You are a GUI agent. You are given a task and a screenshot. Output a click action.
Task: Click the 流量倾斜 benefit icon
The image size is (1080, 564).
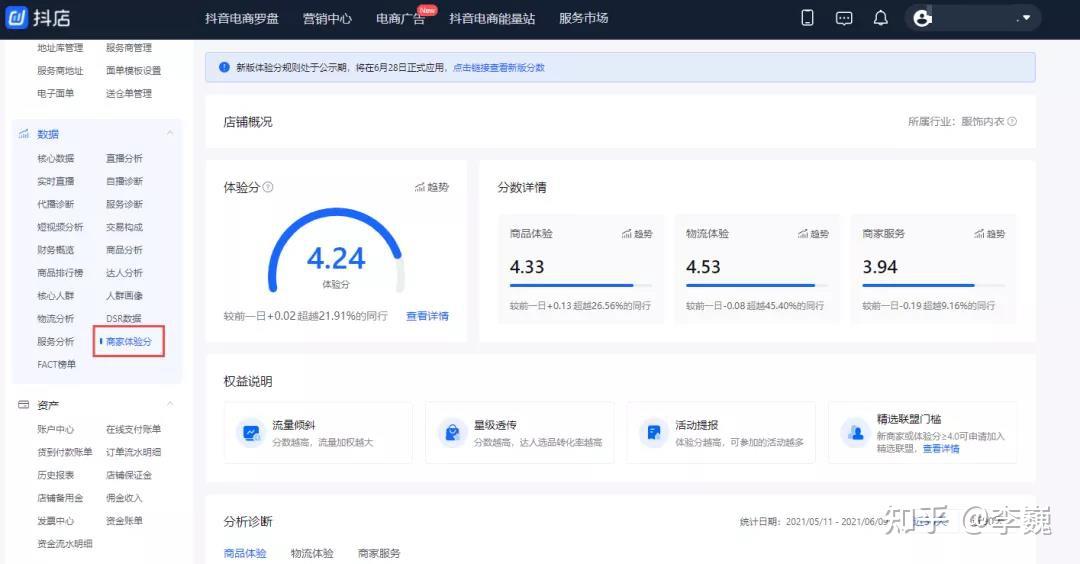pos(251,432)
